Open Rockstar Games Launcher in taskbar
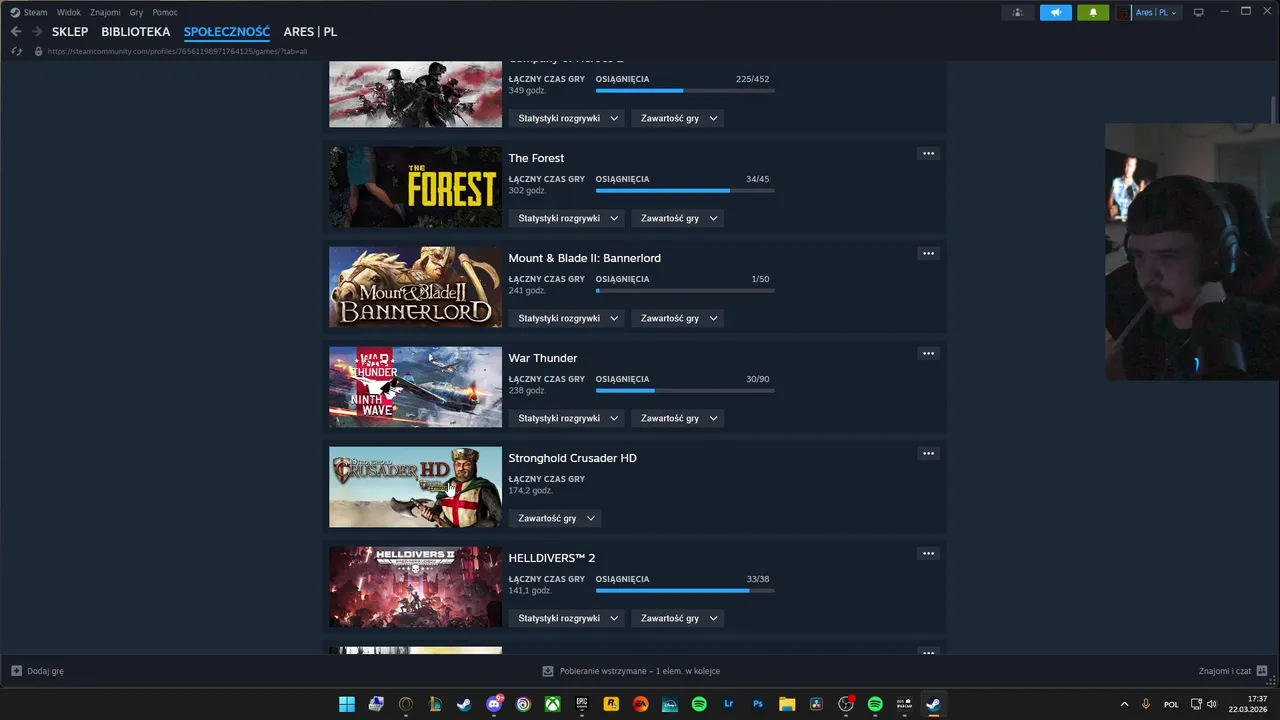 [611, 704]
